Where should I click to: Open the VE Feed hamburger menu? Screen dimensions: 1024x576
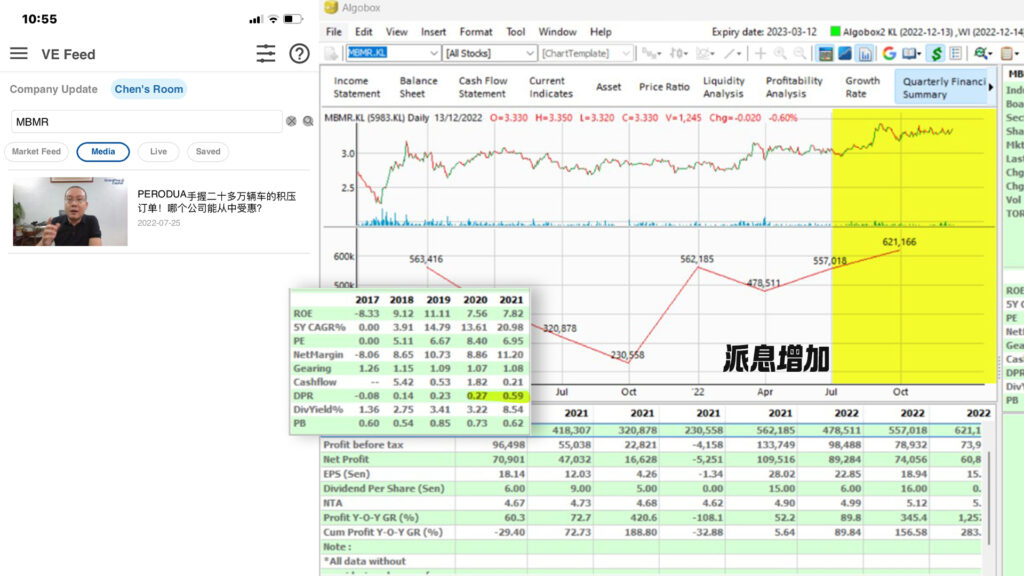(19, 54)
